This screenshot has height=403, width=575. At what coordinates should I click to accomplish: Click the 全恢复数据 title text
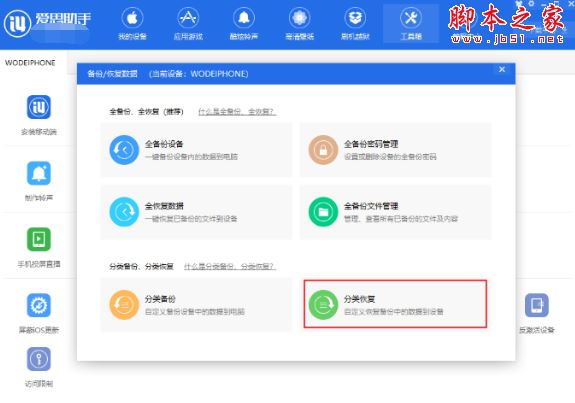(164, 206)
